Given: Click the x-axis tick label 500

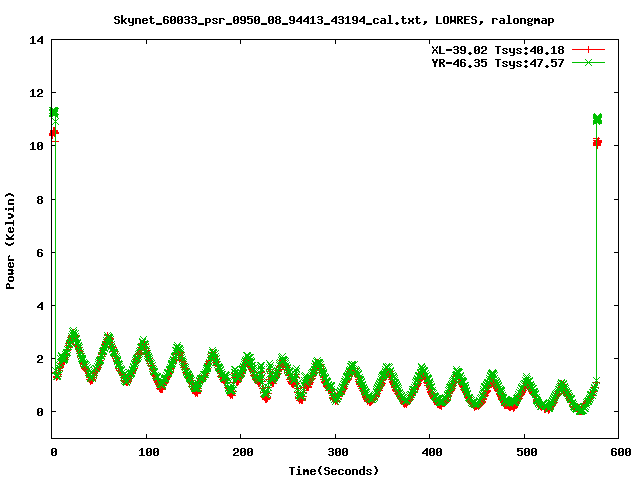Looking at the screenshot, I should 525,452.
